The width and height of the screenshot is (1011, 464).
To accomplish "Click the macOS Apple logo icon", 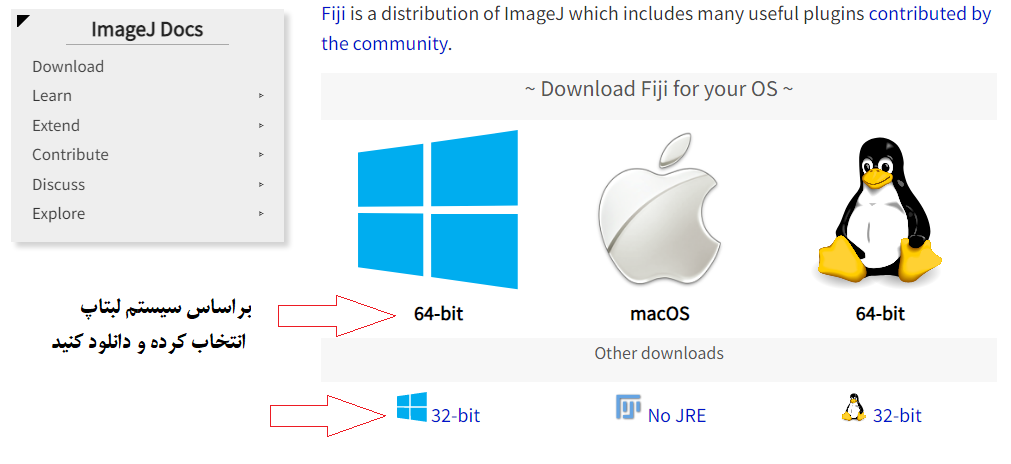I will click(659, 209).
